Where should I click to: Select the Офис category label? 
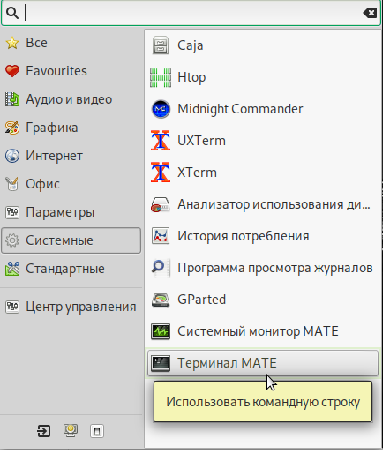(42, 184)
